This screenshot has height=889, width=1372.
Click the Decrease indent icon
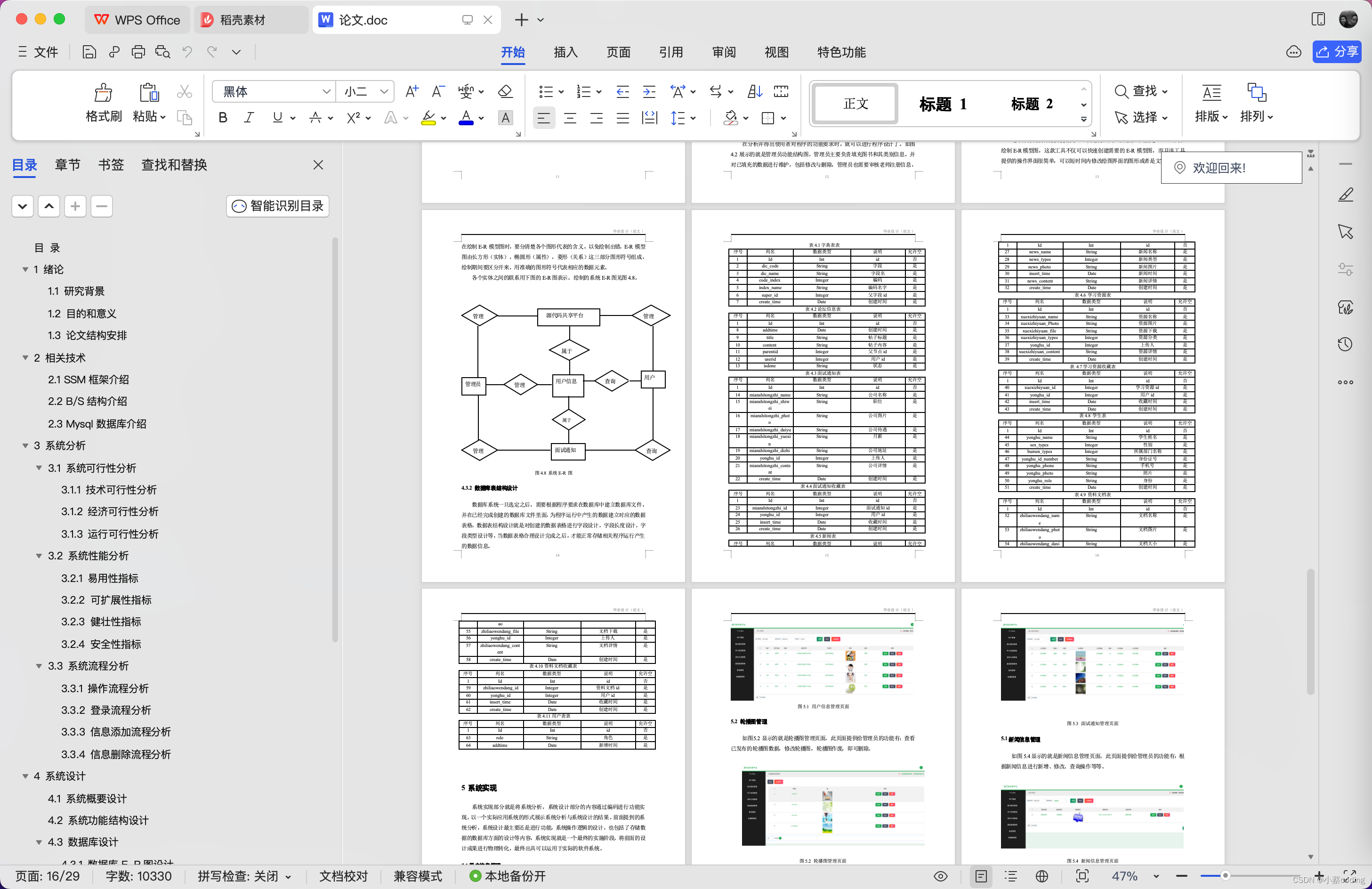622,91
